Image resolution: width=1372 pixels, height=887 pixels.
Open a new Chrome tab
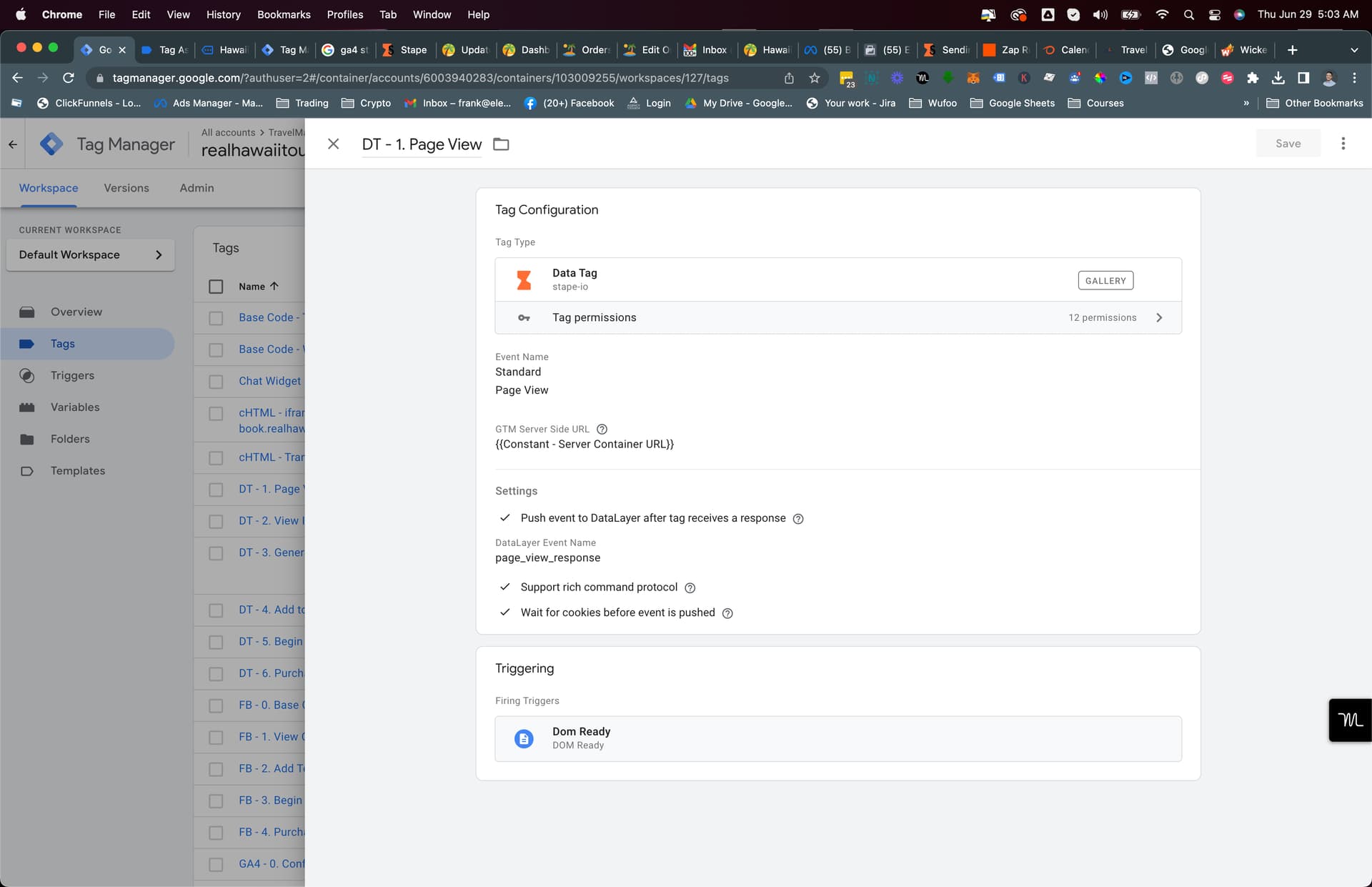coord(1292,49)
